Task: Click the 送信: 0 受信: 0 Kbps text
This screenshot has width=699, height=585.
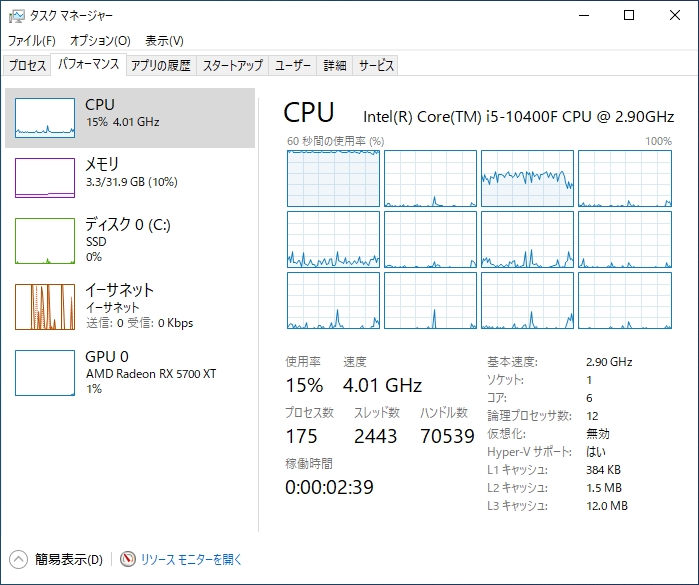Action: pos(140,323)
